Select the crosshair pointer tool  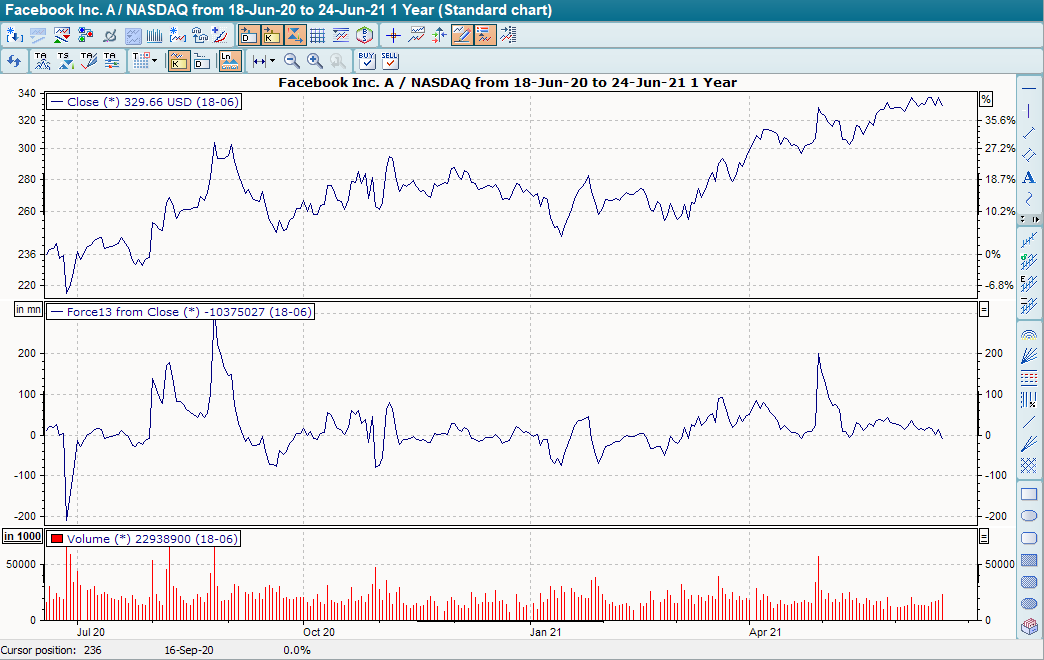pyautogui.click(x=393, y=34)
